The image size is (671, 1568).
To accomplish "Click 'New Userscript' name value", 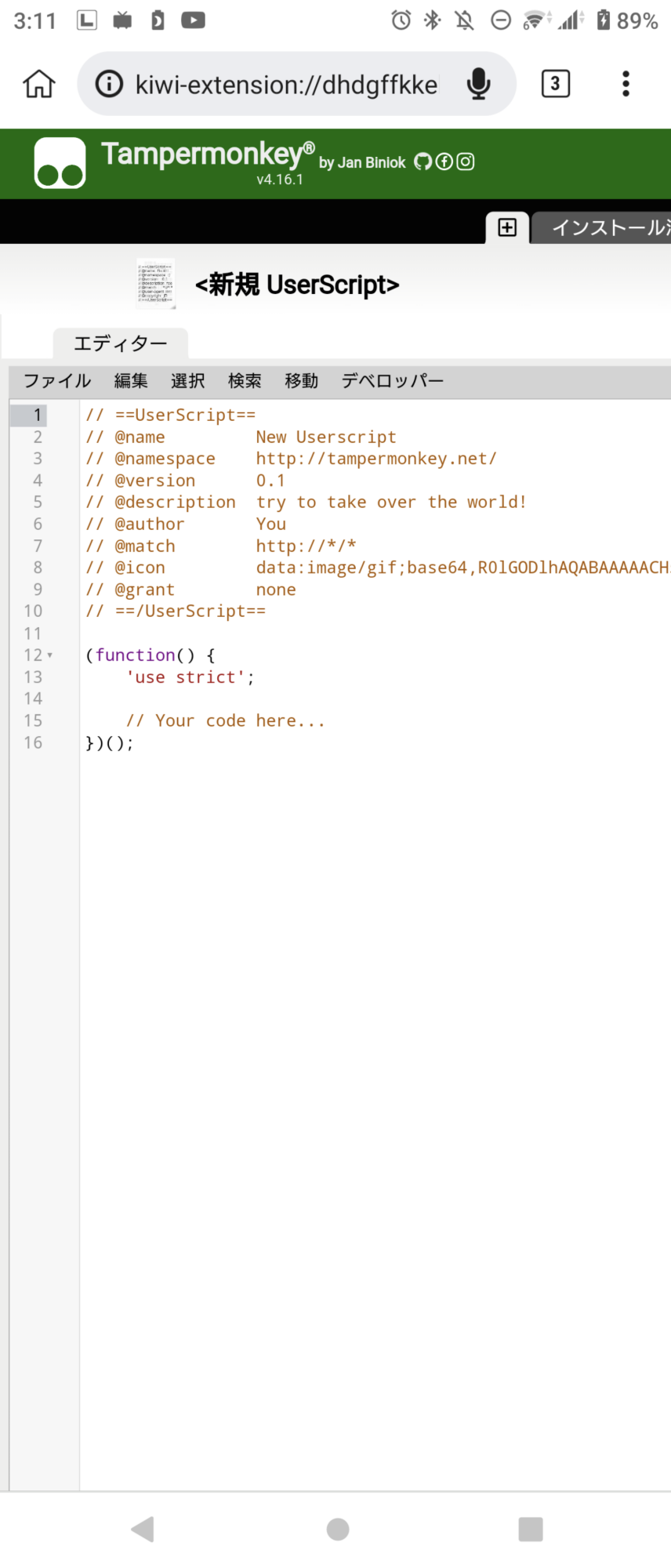I will 326,437.
